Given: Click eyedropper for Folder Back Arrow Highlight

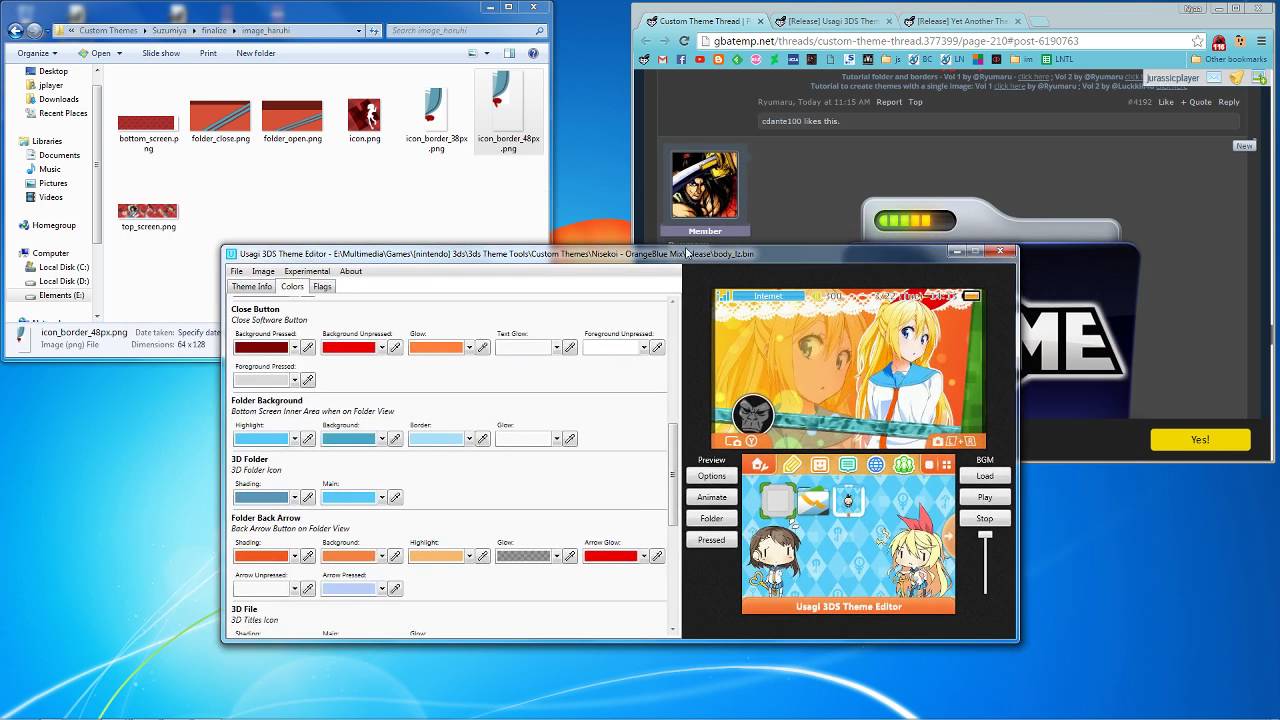Looking at the screenshot, I should click(482, 556).
